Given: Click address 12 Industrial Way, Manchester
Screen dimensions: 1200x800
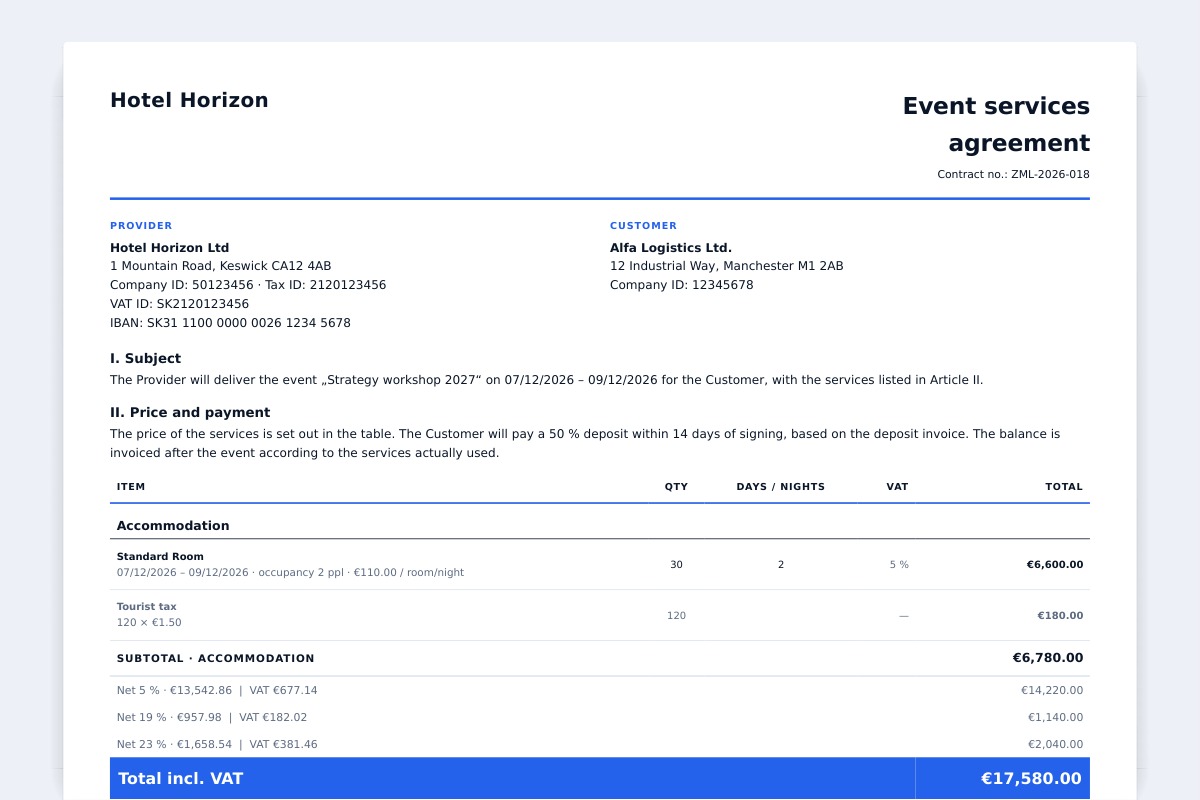Looking at the screenshot, I should [726, 266].
